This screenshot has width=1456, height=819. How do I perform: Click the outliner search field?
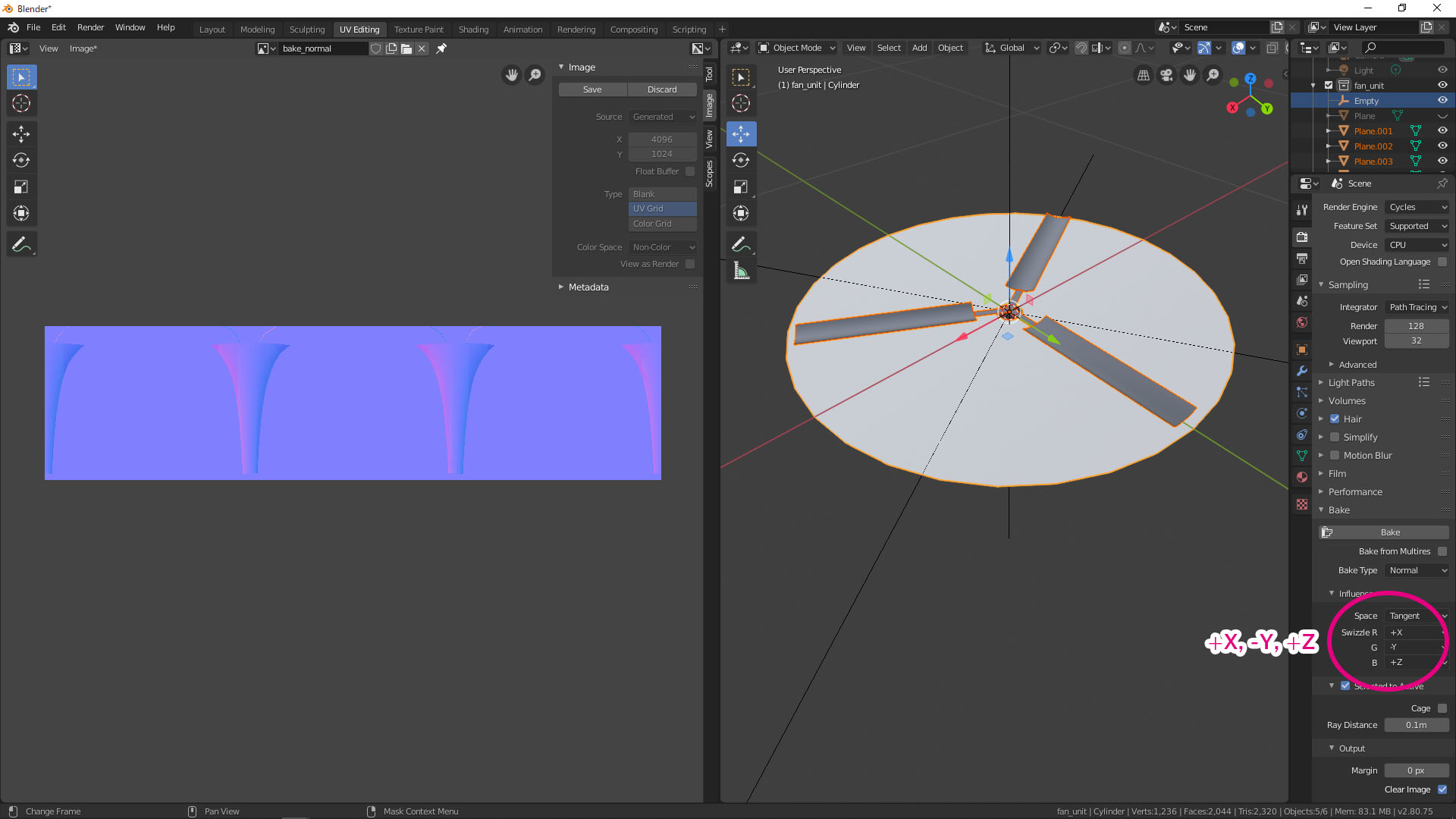[x=1404, y=48]
